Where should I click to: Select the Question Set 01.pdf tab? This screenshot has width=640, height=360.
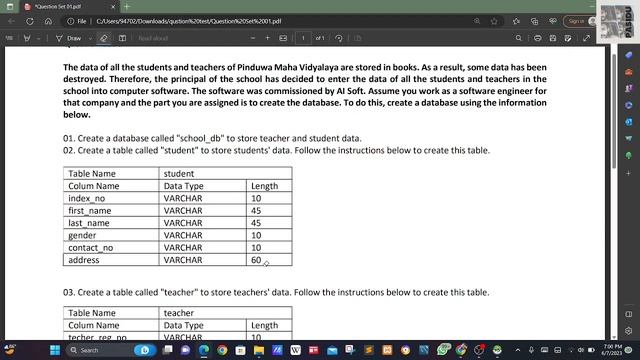coord(69,7)
